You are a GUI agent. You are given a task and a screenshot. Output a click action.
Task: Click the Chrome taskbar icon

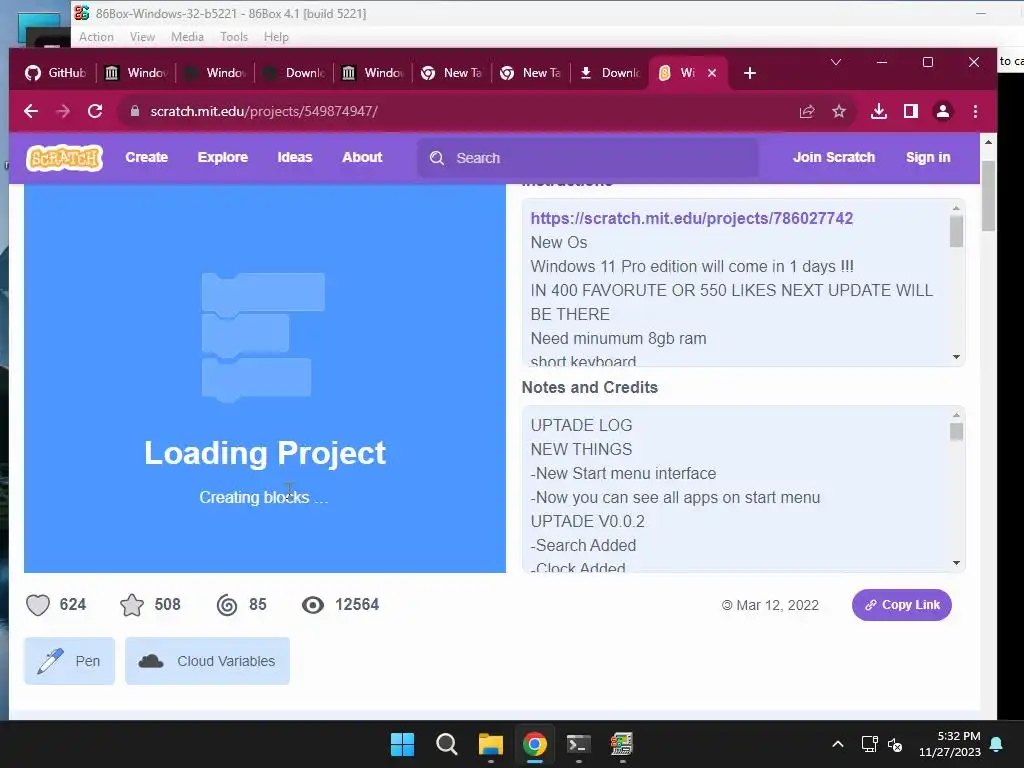click(534, 744)
